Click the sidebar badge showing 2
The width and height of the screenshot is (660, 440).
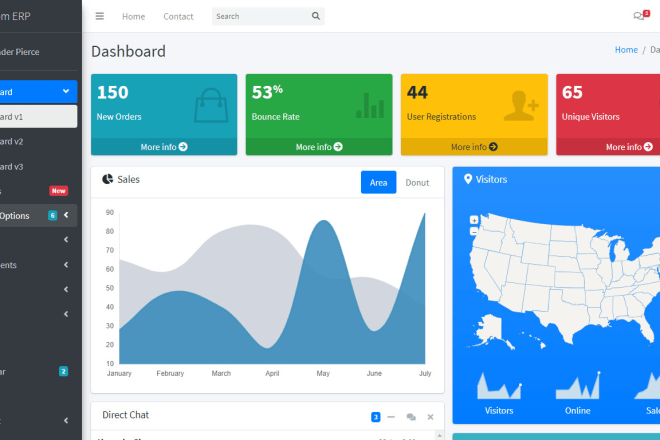63,371
